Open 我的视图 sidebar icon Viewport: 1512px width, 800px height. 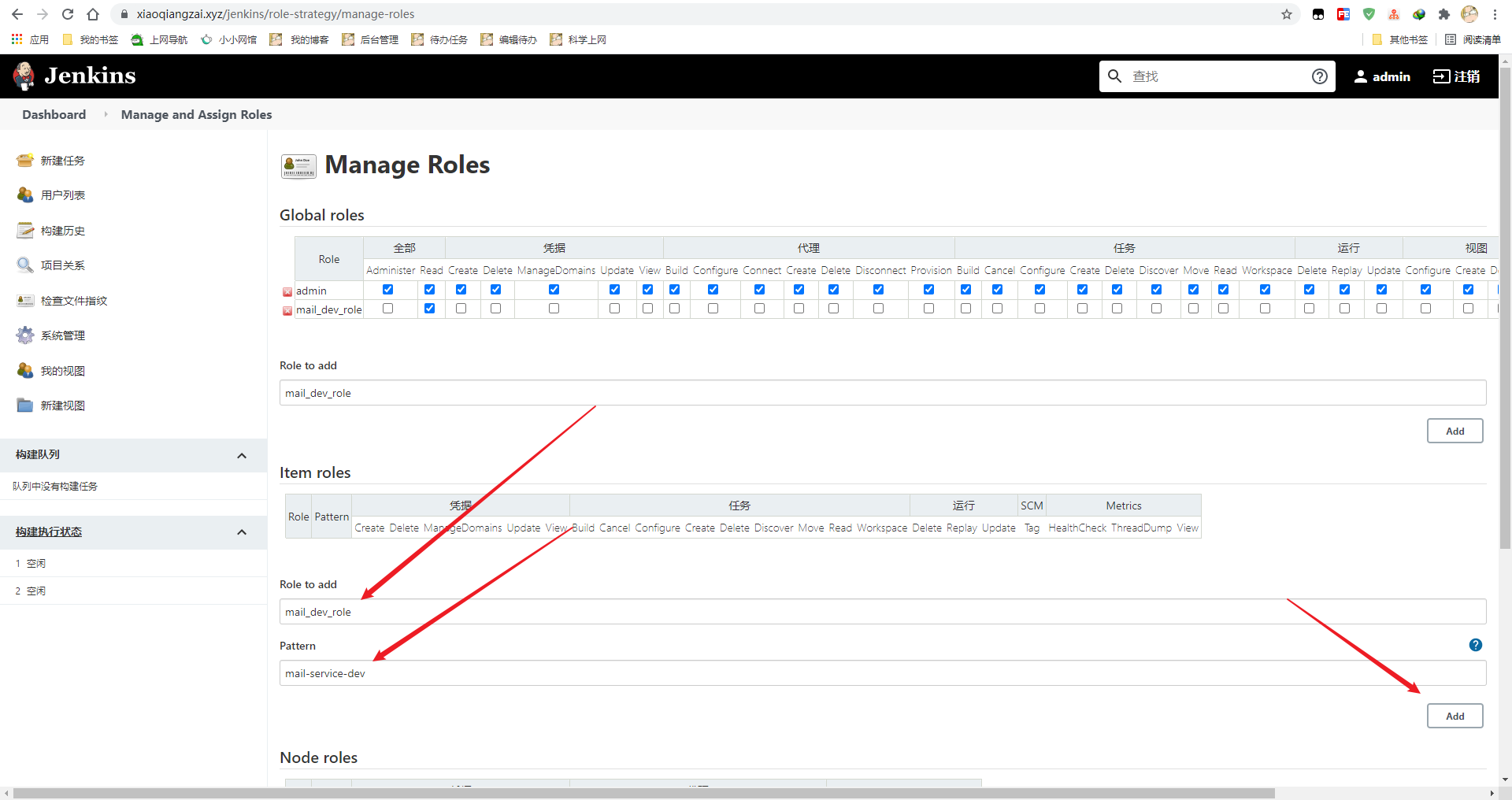[x=25, y=371]
